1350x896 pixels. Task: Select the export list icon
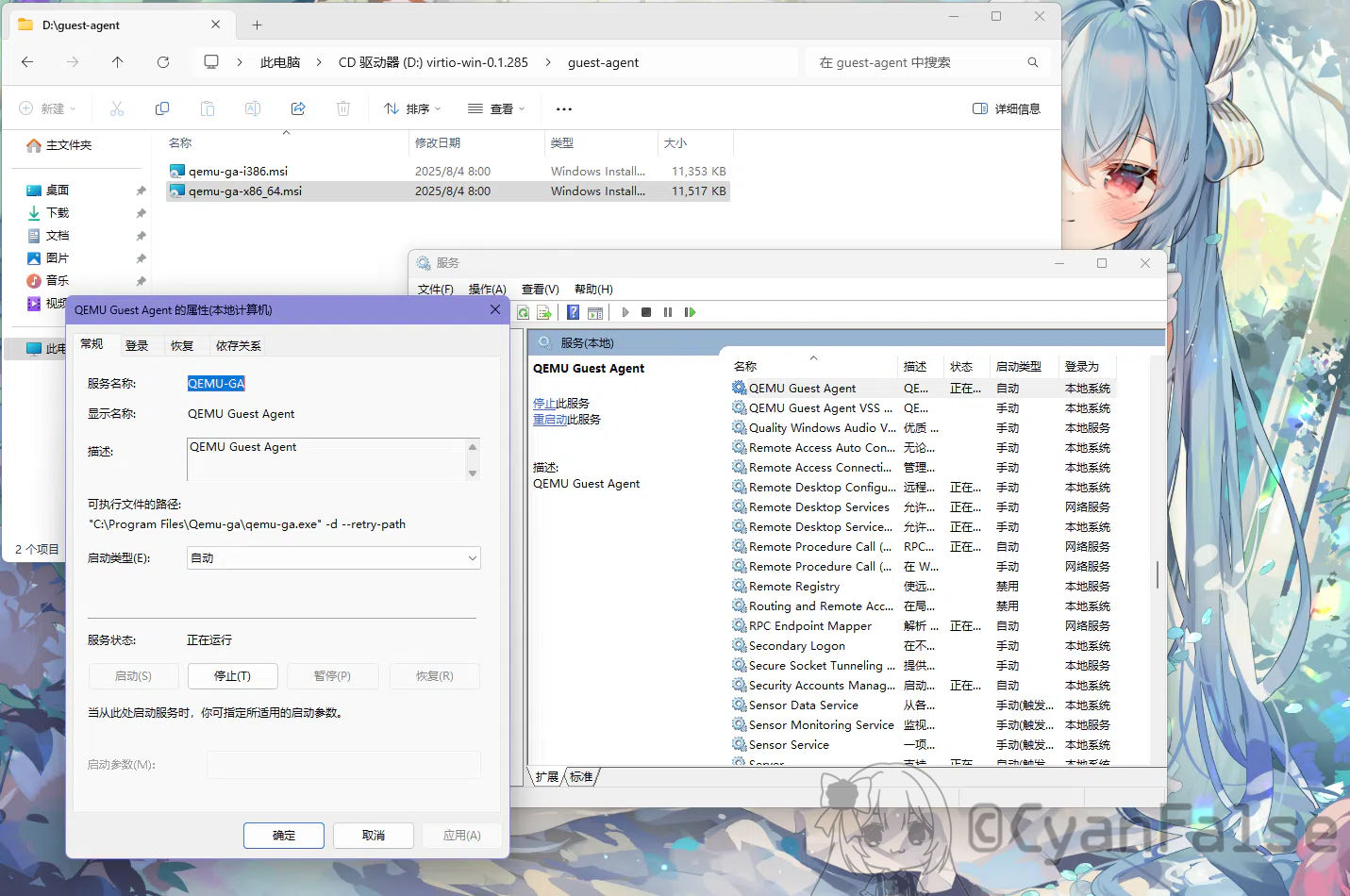[x=545, y=312]
